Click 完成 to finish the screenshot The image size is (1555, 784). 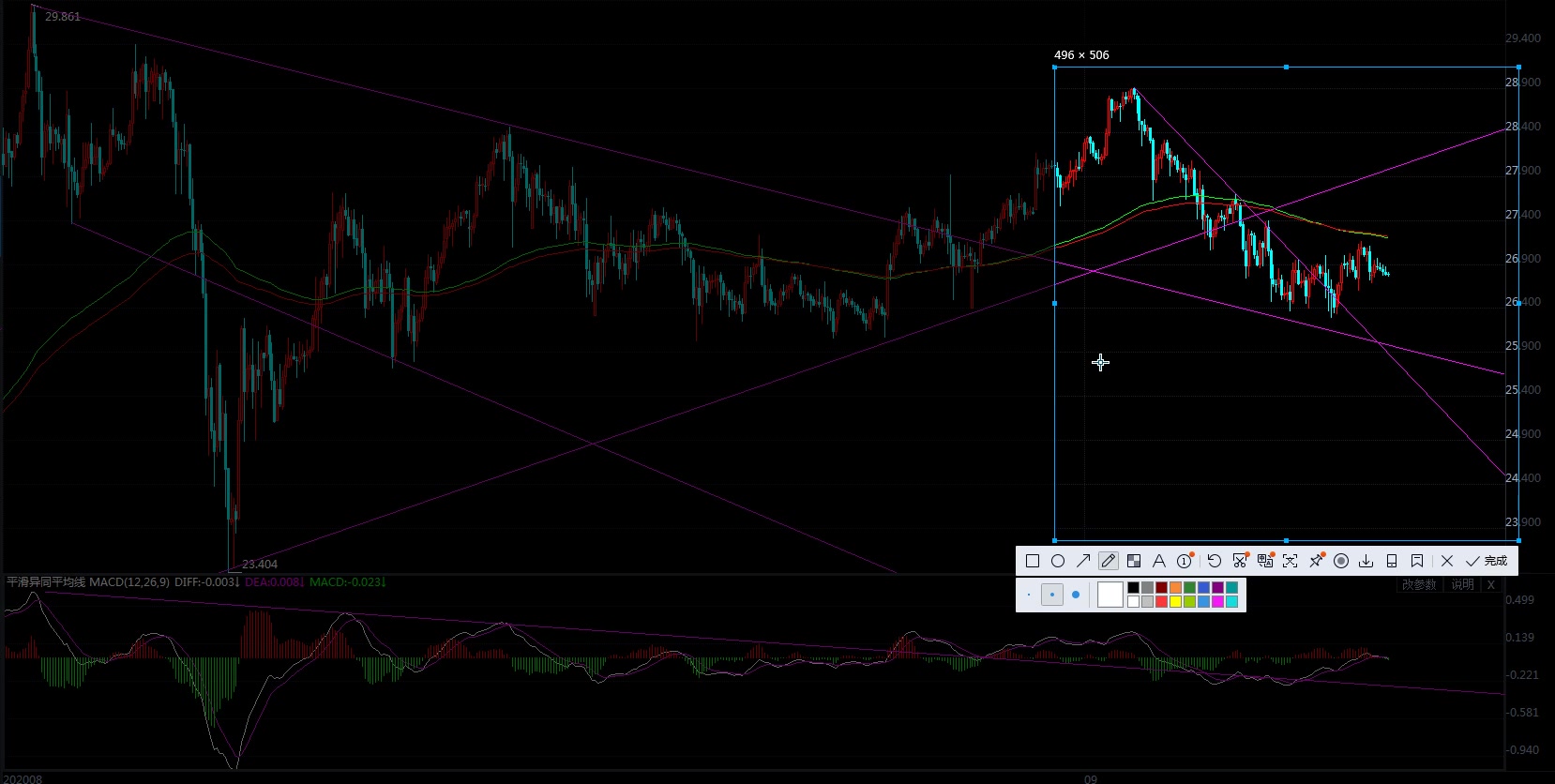point(1487,561)
